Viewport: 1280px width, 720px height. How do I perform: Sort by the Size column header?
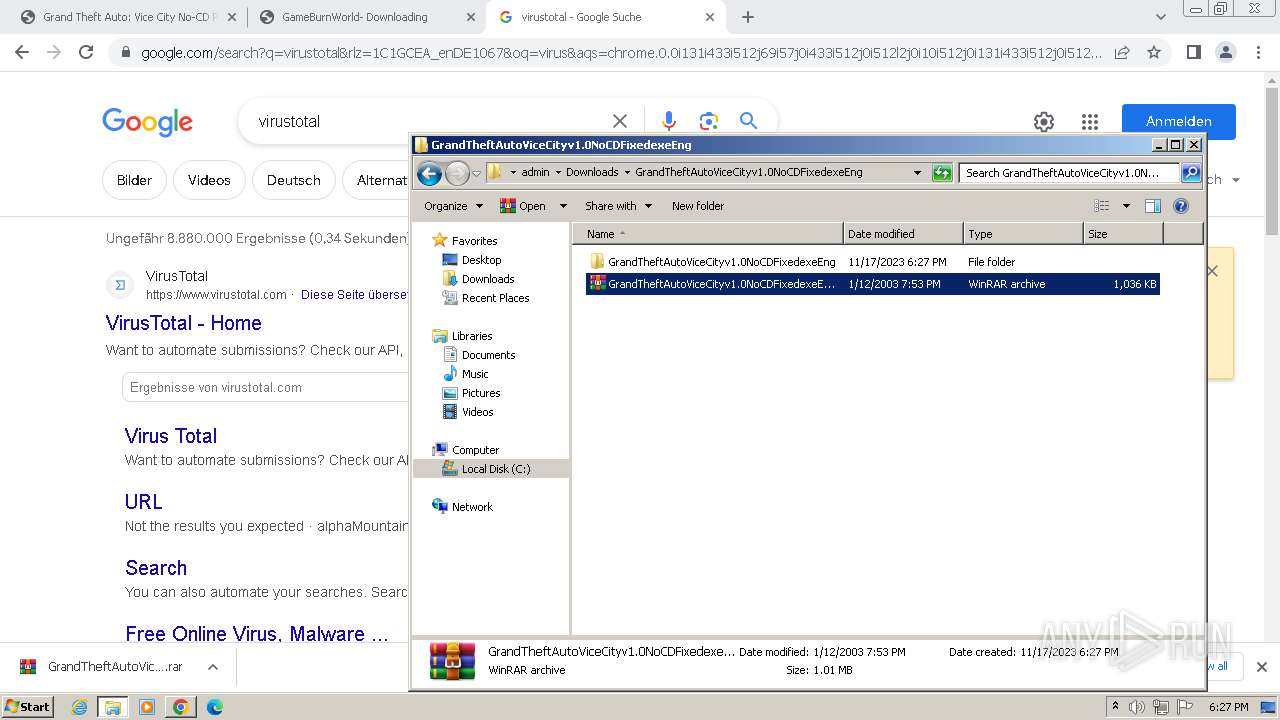point(1123,234)
